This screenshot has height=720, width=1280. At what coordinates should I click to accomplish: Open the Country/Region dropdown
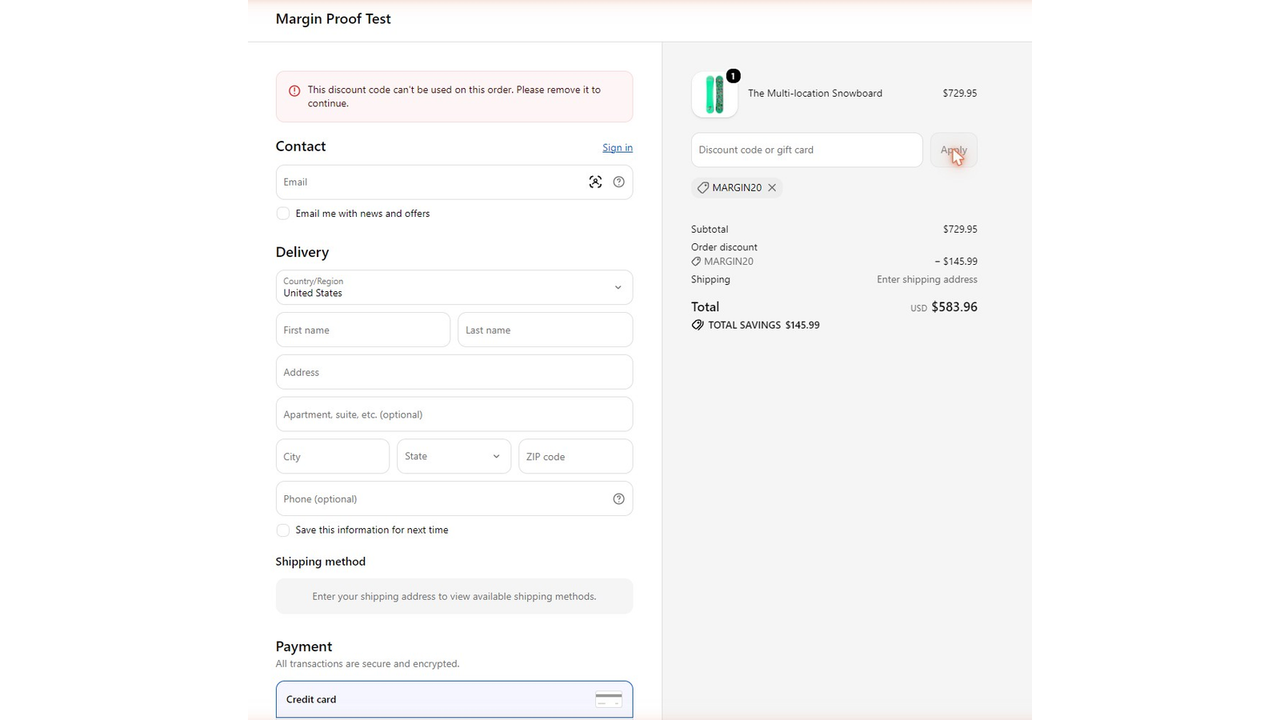[454, 287]
